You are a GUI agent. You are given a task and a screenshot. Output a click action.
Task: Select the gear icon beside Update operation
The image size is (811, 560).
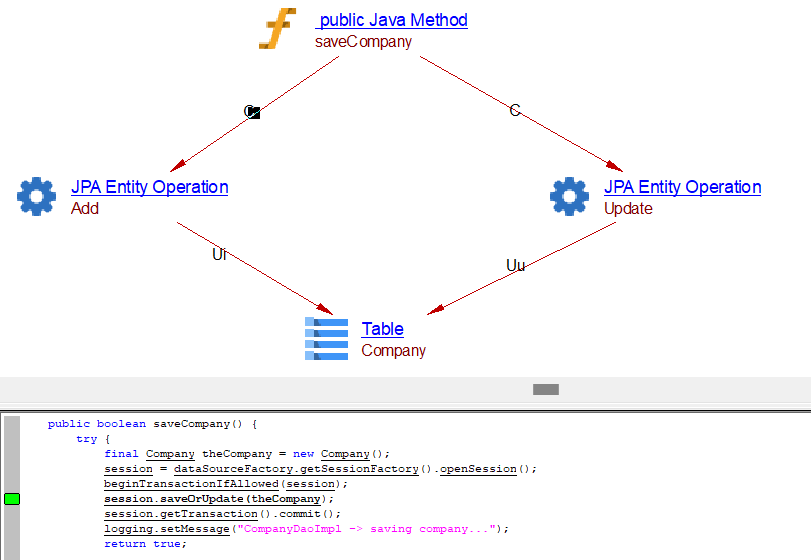(x=570, y=196)
